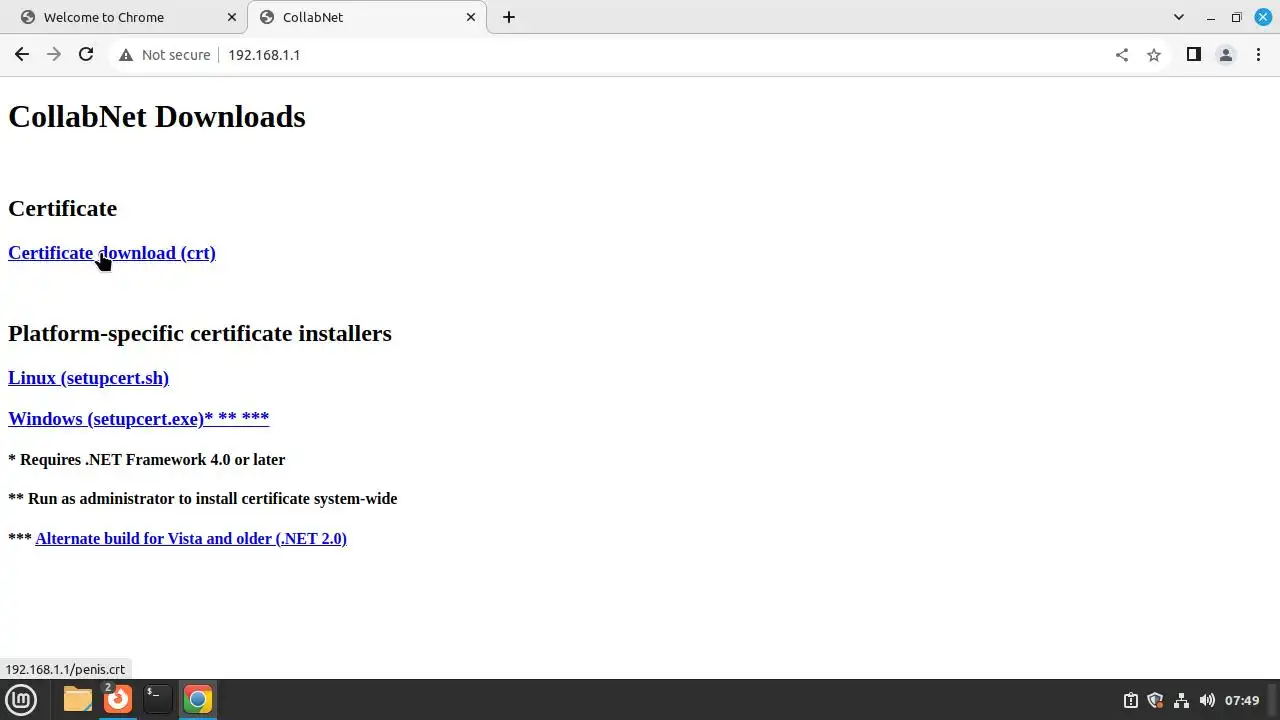Open the Not secure site information
1280x720 pixels.
pyautogui.click(x=165, y=55)
